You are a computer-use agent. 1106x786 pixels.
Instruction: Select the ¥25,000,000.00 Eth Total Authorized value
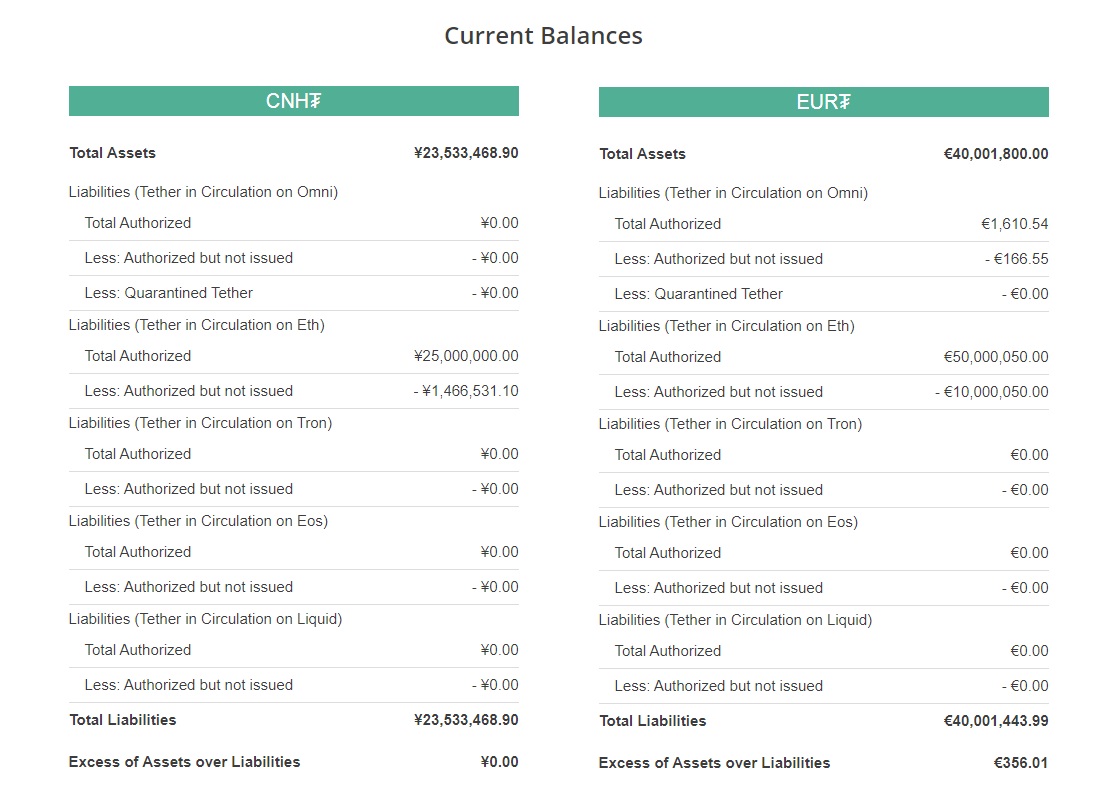[466, 356]
